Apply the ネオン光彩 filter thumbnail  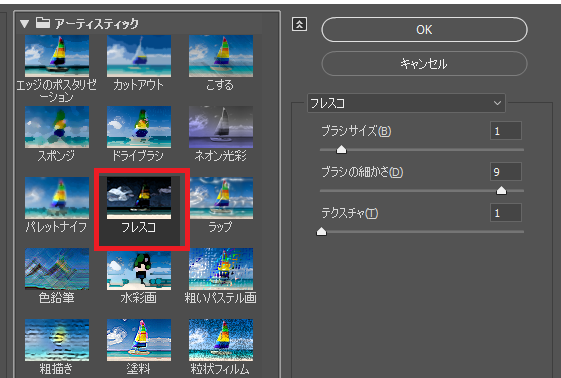pos(221,127)
